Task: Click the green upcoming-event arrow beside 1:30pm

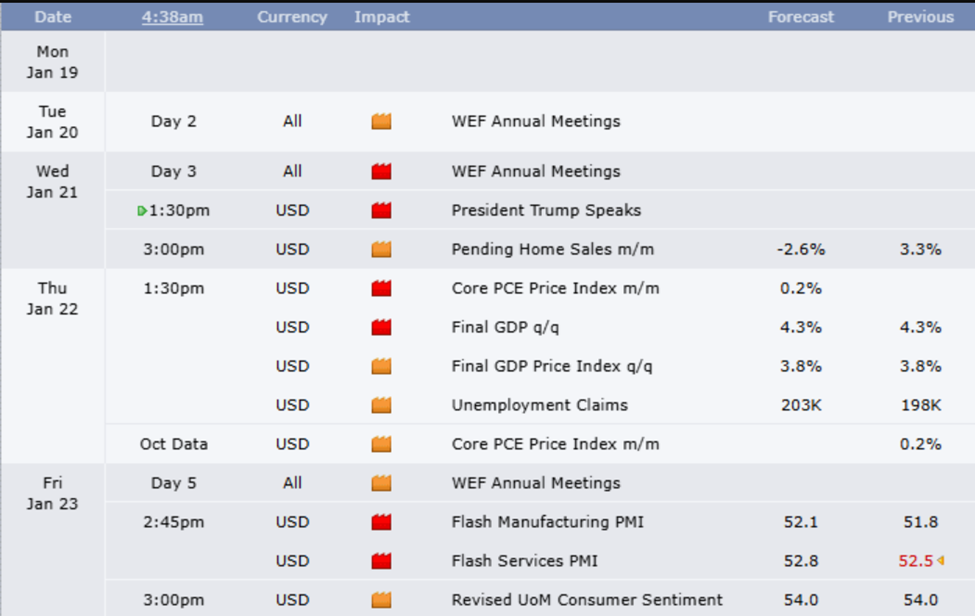Action: point(142,211)
